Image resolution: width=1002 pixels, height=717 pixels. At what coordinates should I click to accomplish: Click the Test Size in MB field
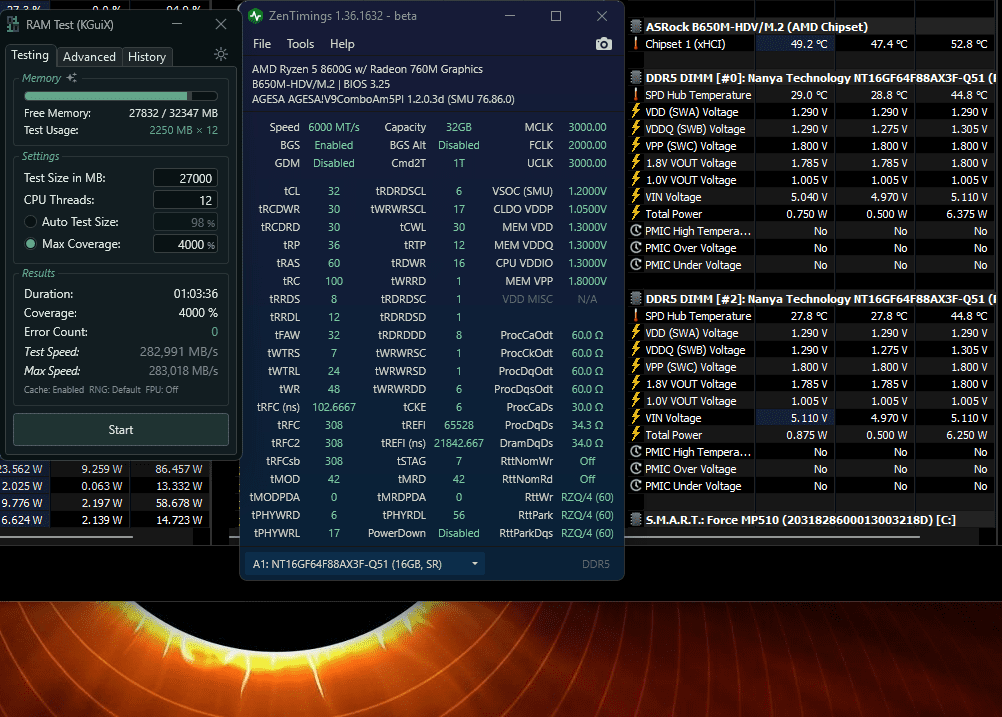coord(185,178)
